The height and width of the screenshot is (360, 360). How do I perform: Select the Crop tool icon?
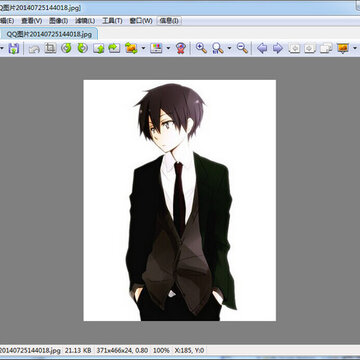tap(50, 49)
